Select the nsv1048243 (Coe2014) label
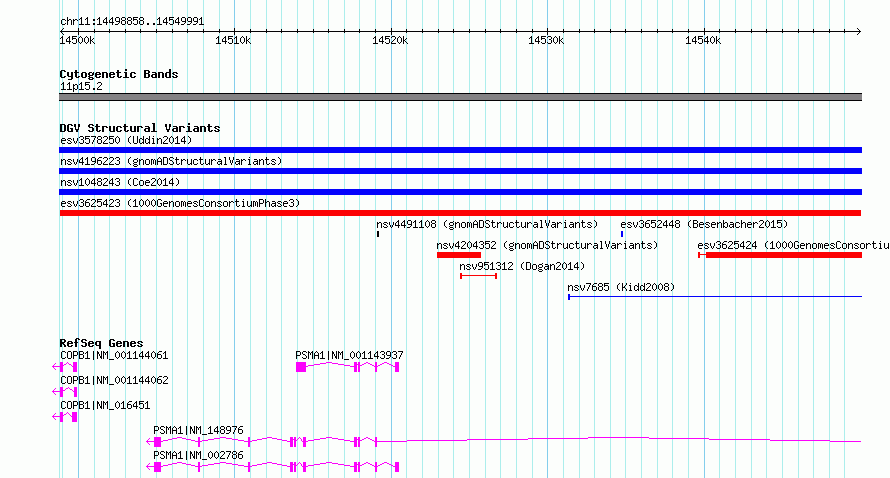890x478 pixels. click(120, 182)
